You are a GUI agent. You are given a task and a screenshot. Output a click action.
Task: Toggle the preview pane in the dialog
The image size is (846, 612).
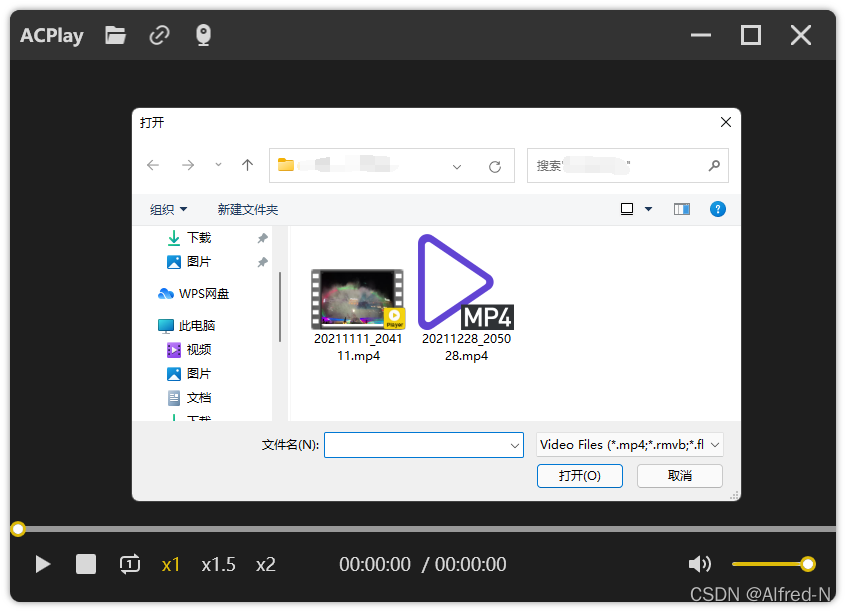point(681,209)
